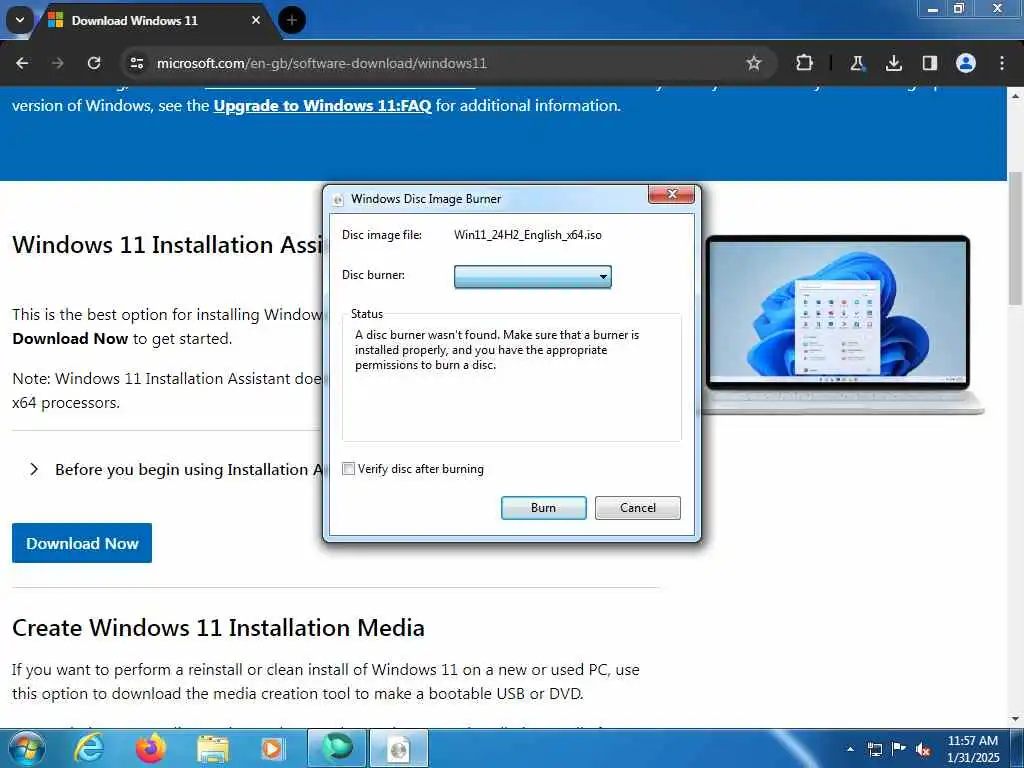The width and height of the screenshot is (1024, 768).
Task: Click the browser back arrow
Action: [22, 63]
